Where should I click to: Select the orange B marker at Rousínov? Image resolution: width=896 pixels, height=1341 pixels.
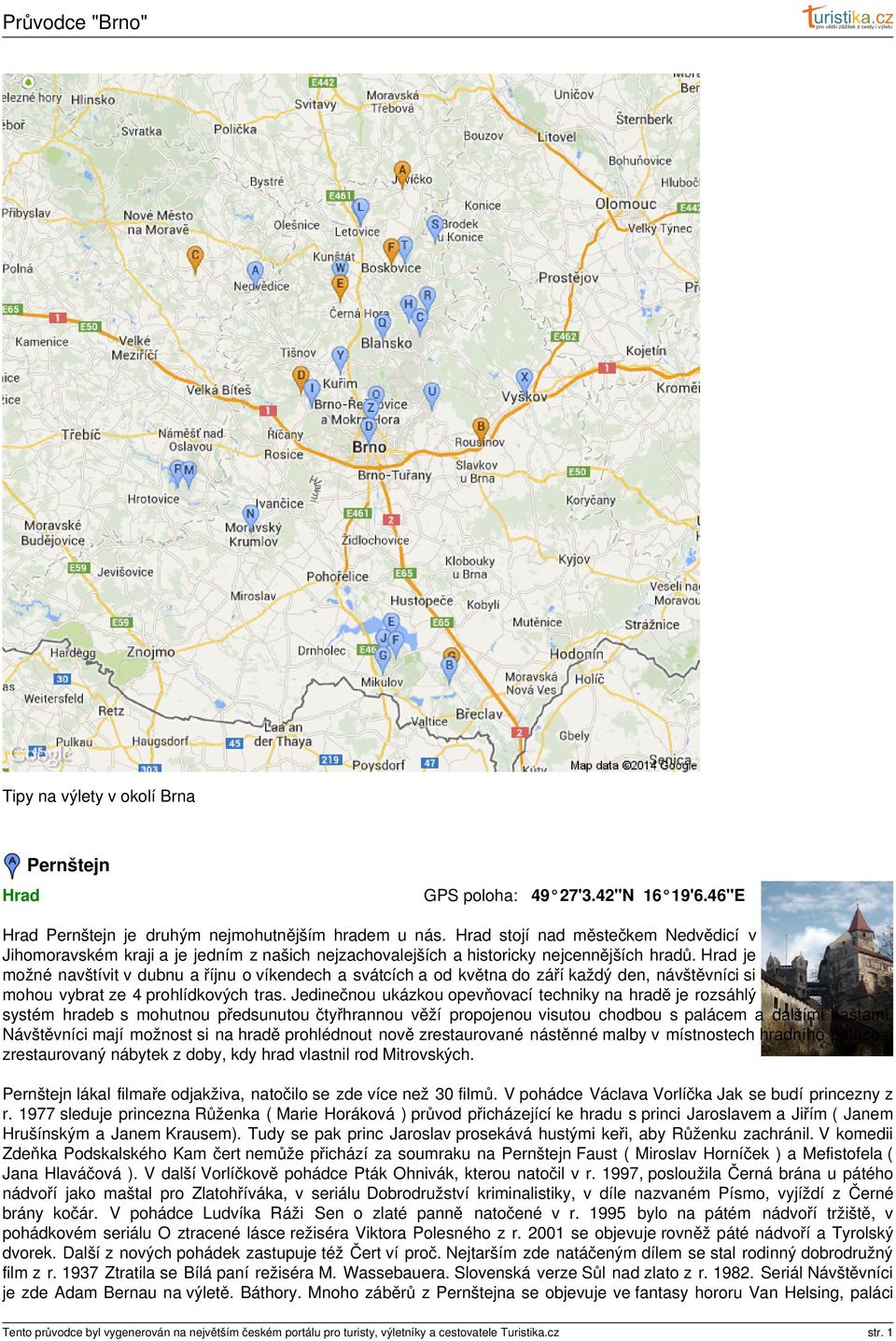coord(481,429)
